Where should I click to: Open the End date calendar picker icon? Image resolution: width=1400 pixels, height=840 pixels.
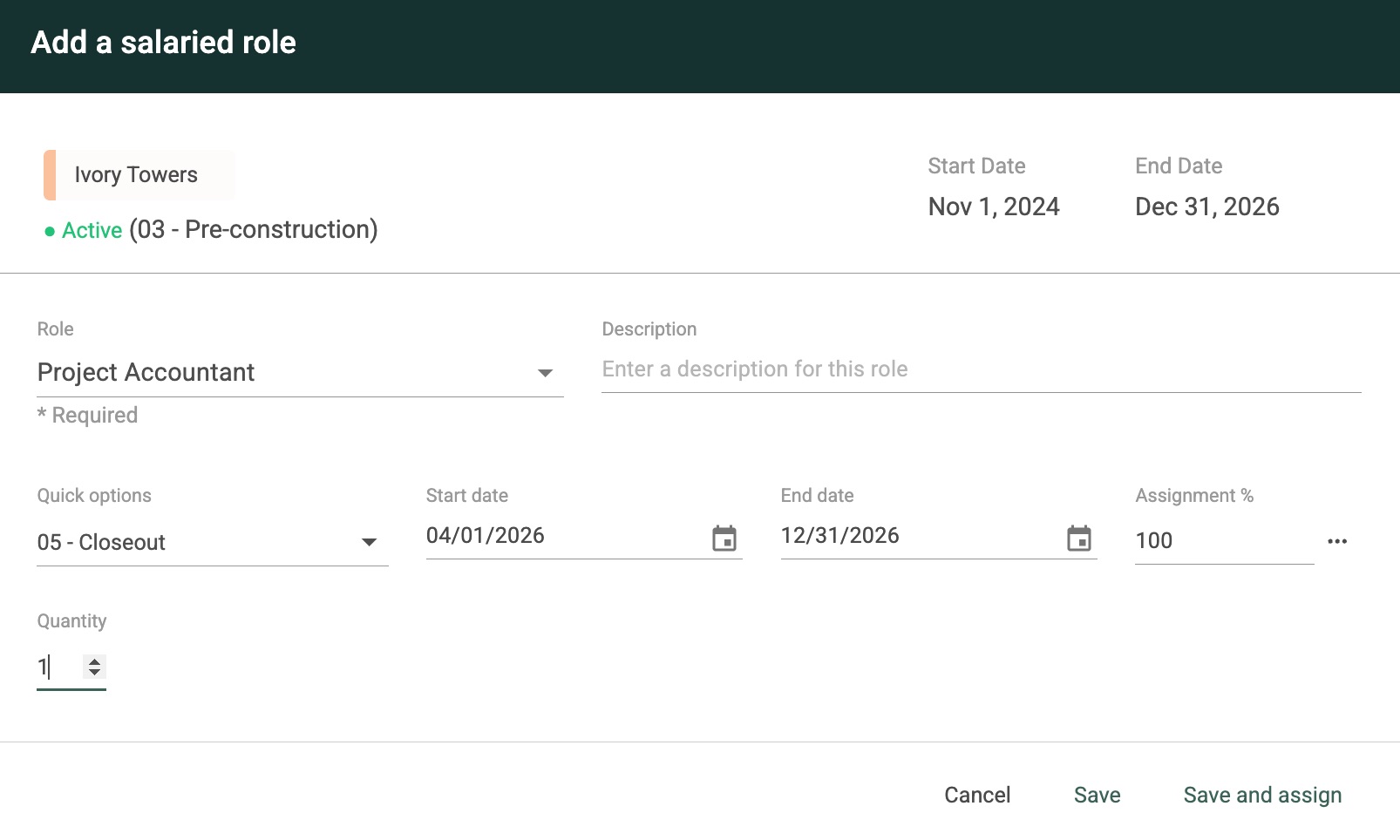(1079, 539)
